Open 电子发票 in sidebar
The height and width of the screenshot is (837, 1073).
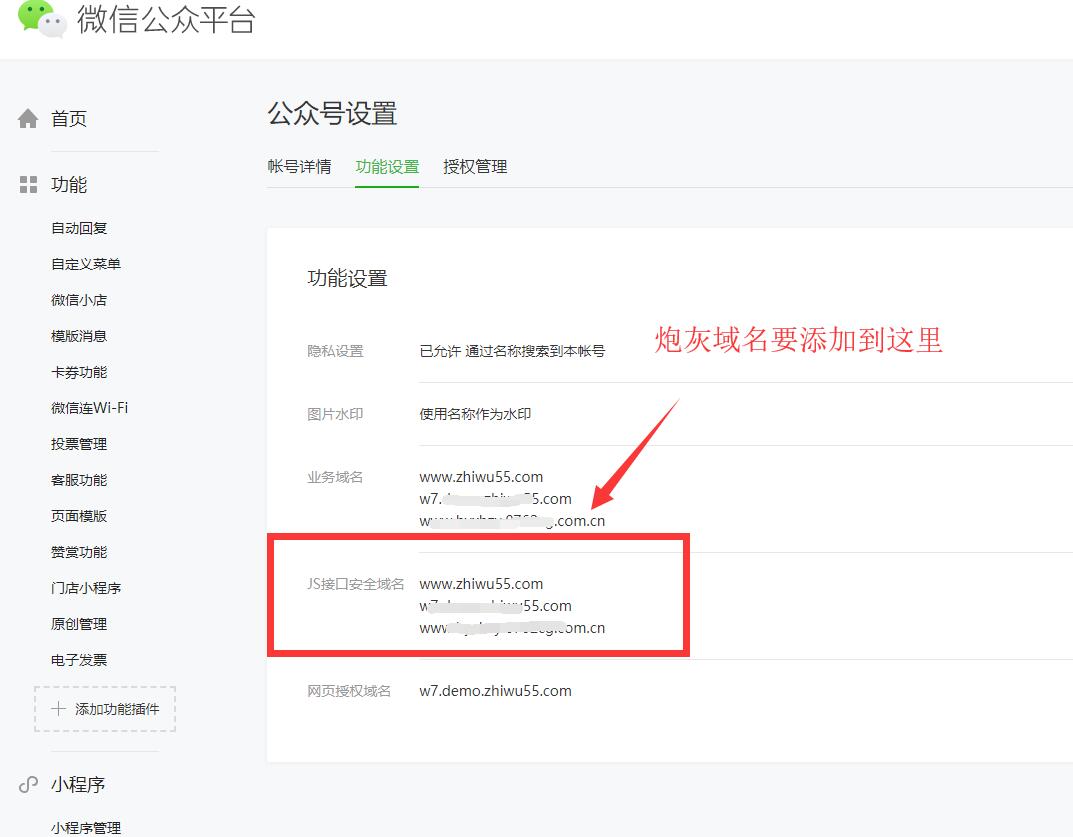tap(79, 660)
